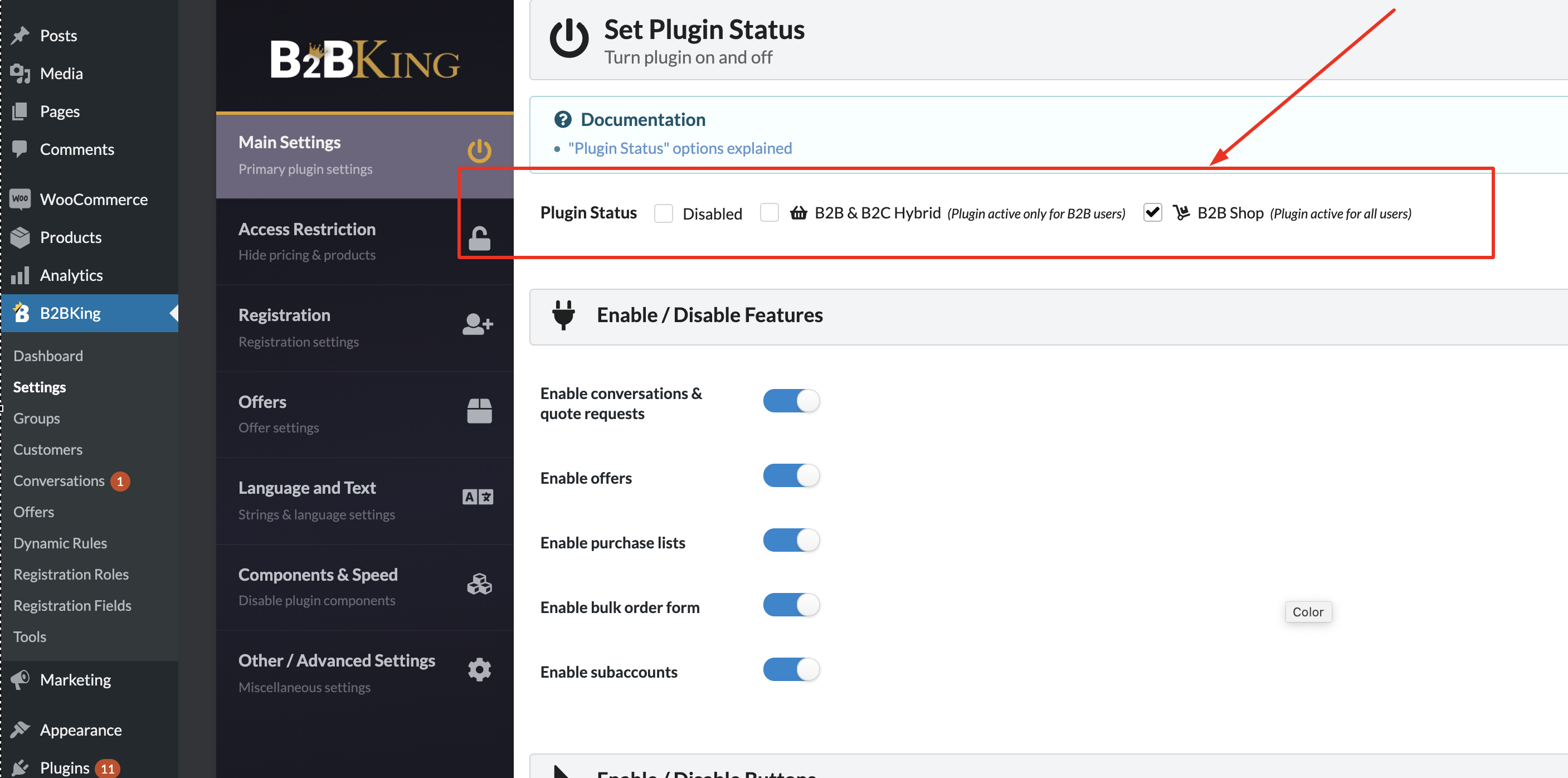Toggle the Enable purchase lists switch
1568x778 pixels.
click(x=791, y=540)
